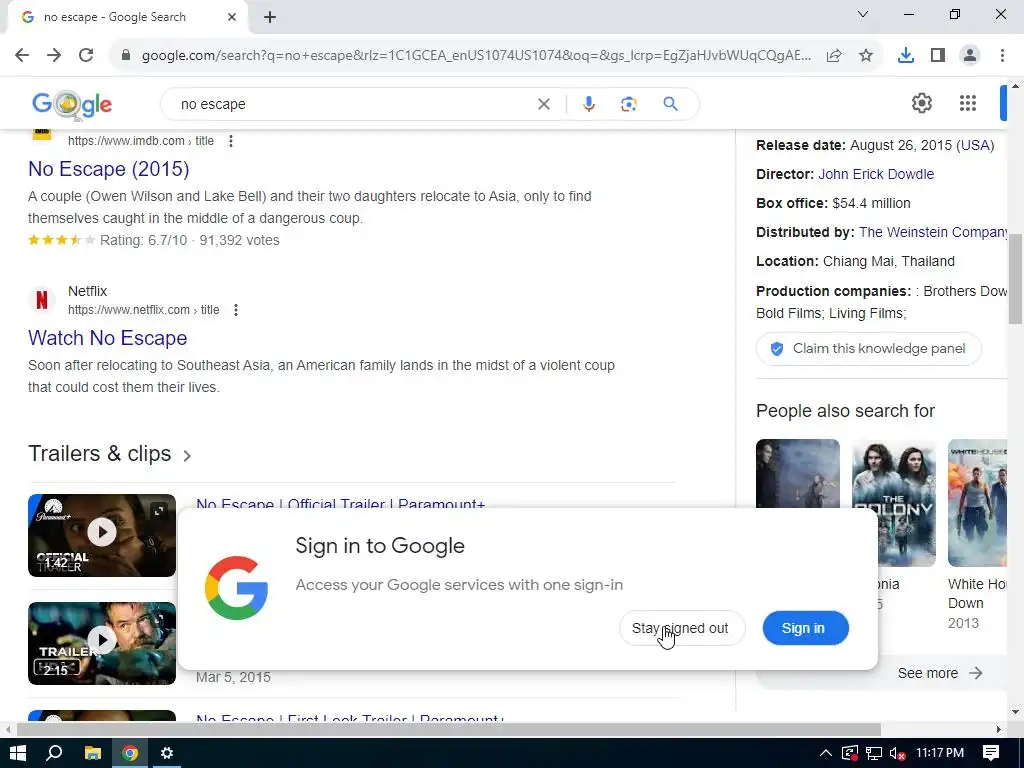
Task: Share this page from the address bar
Action: click(834, 56)
